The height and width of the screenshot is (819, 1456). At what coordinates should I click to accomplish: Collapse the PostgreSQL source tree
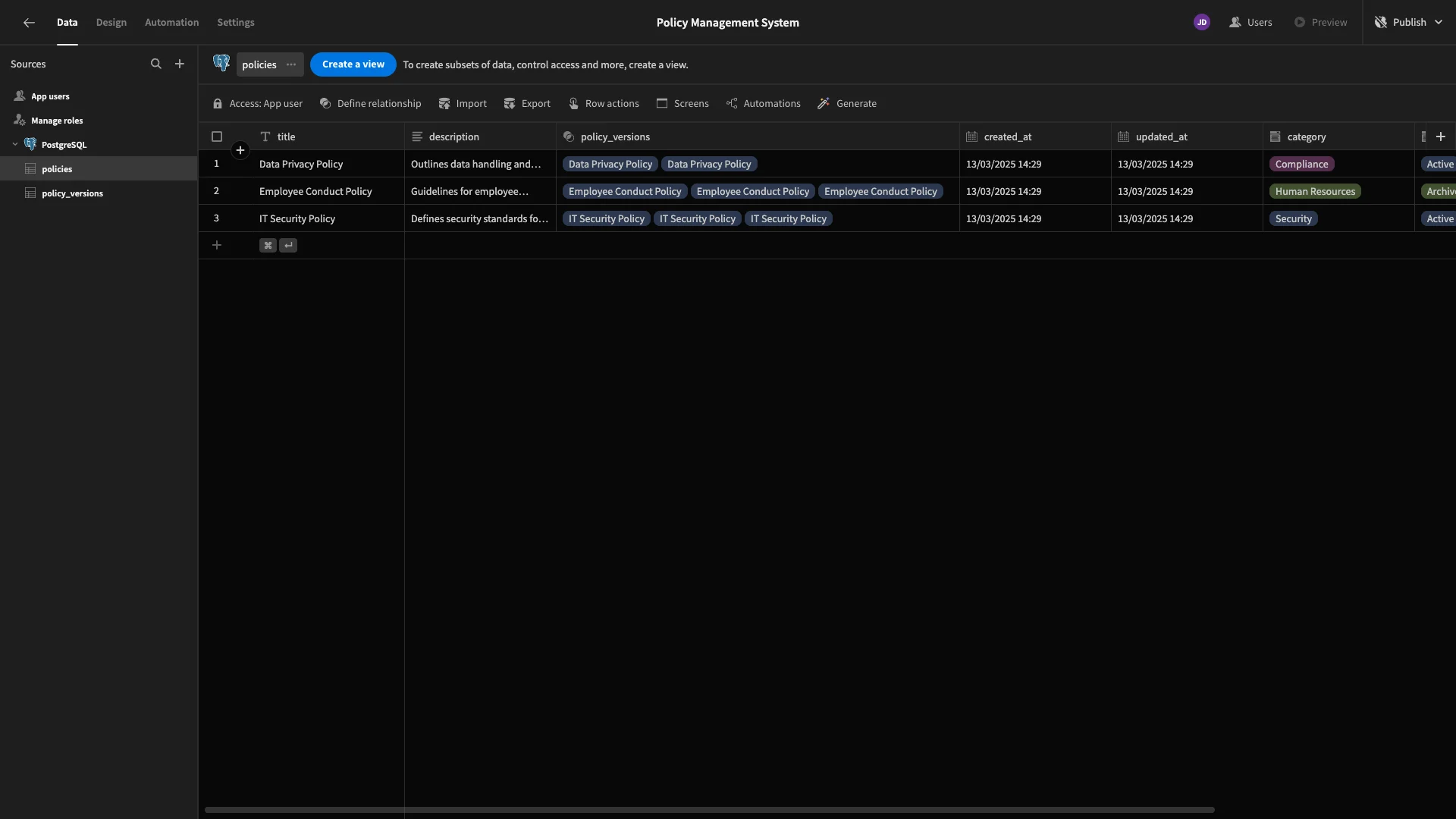pyautogui.click(x=15, y=145)
